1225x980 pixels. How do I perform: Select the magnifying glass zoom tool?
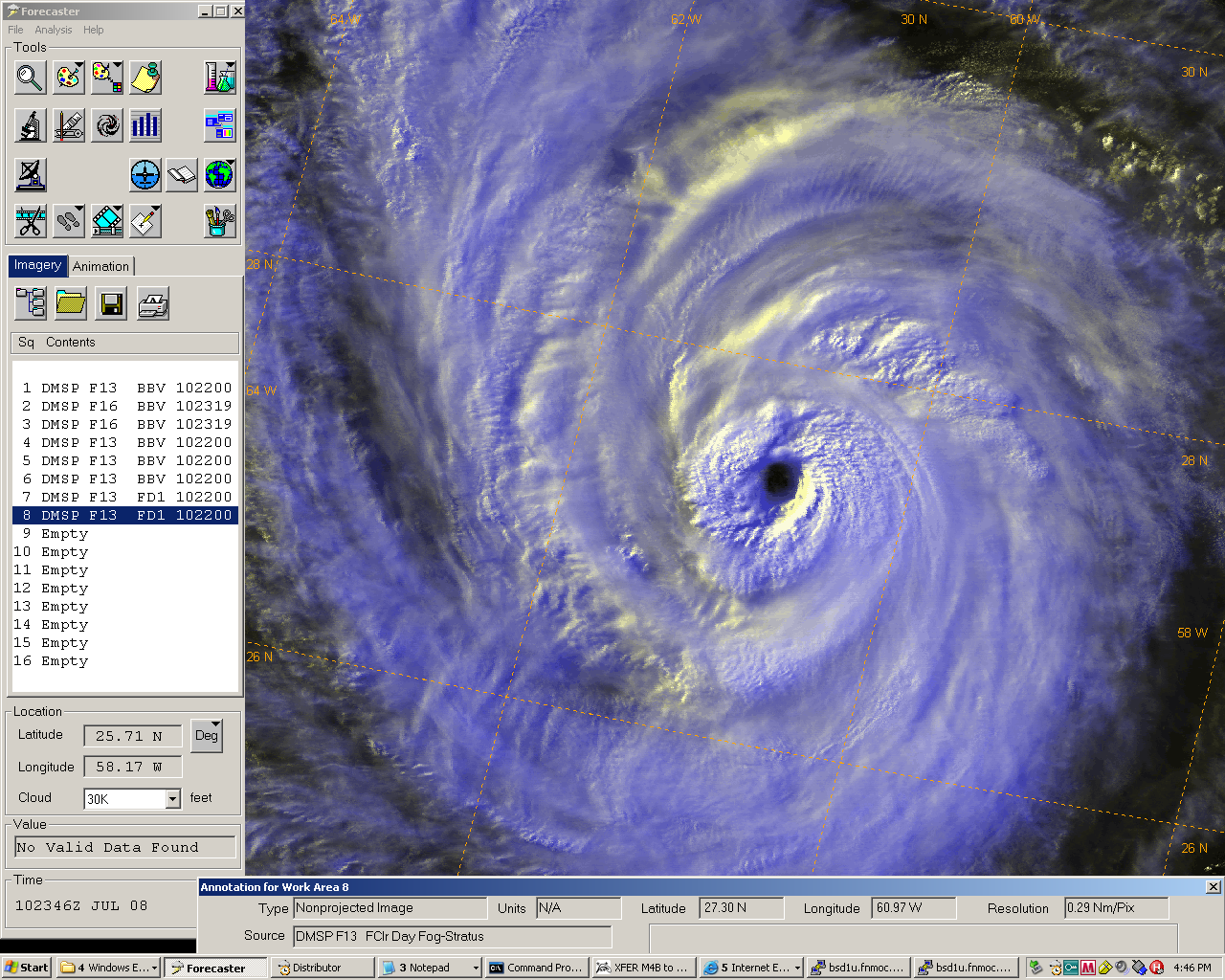pyautogui.click(x=31, y=78)
